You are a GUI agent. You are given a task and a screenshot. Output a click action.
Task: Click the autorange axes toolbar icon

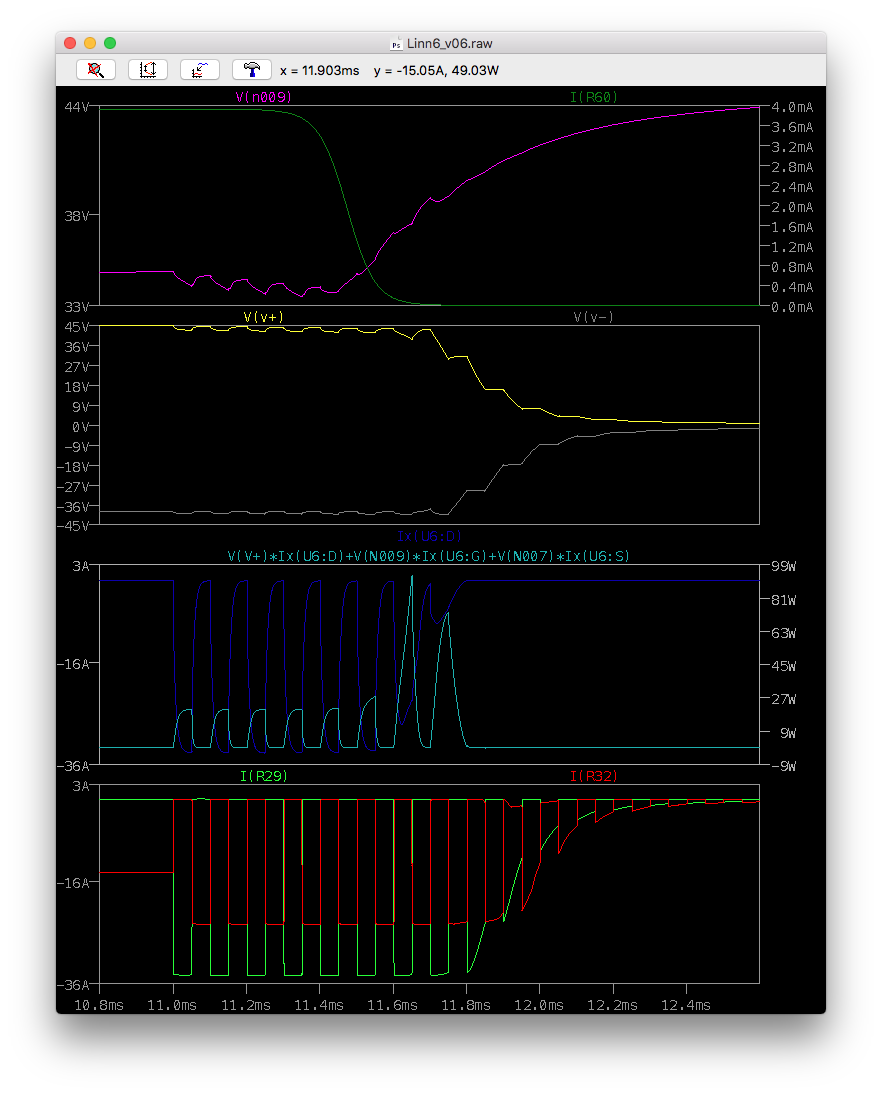click(148, 70)
